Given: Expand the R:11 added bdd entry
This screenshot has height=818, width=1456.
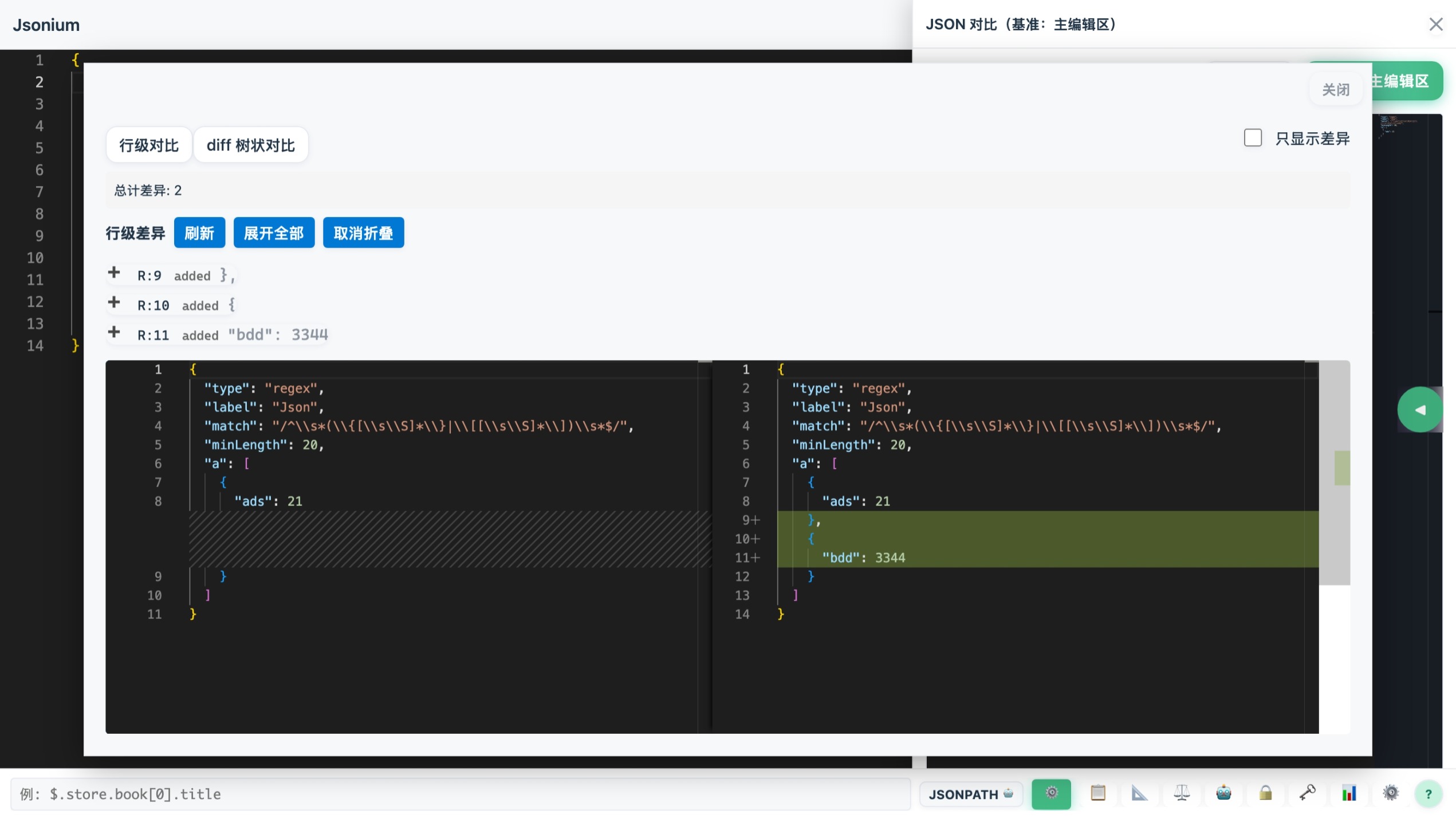Looking at the screenshot, I should pyautogui.click(x=114, y=333).
